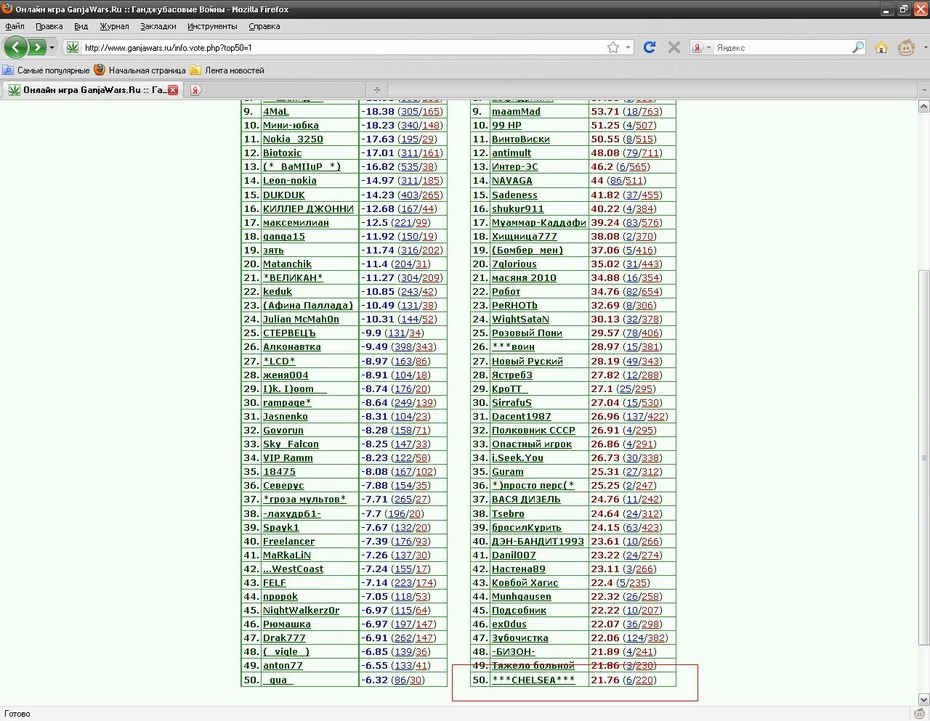This screenshot has width=930, height=721.
Task: Click negative votes 763 in maamMad row
Action: click(x=649, y=111)
